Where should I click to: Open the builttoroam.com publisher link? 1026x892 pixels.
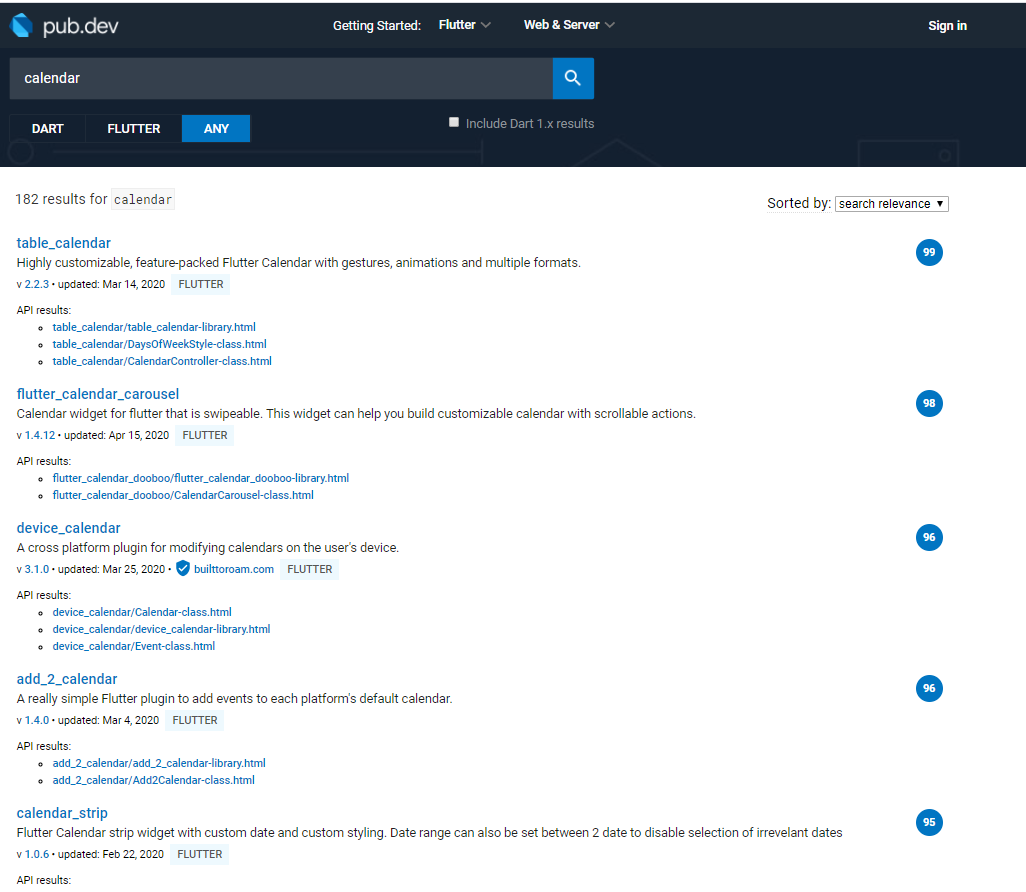[x=234, y=569]
